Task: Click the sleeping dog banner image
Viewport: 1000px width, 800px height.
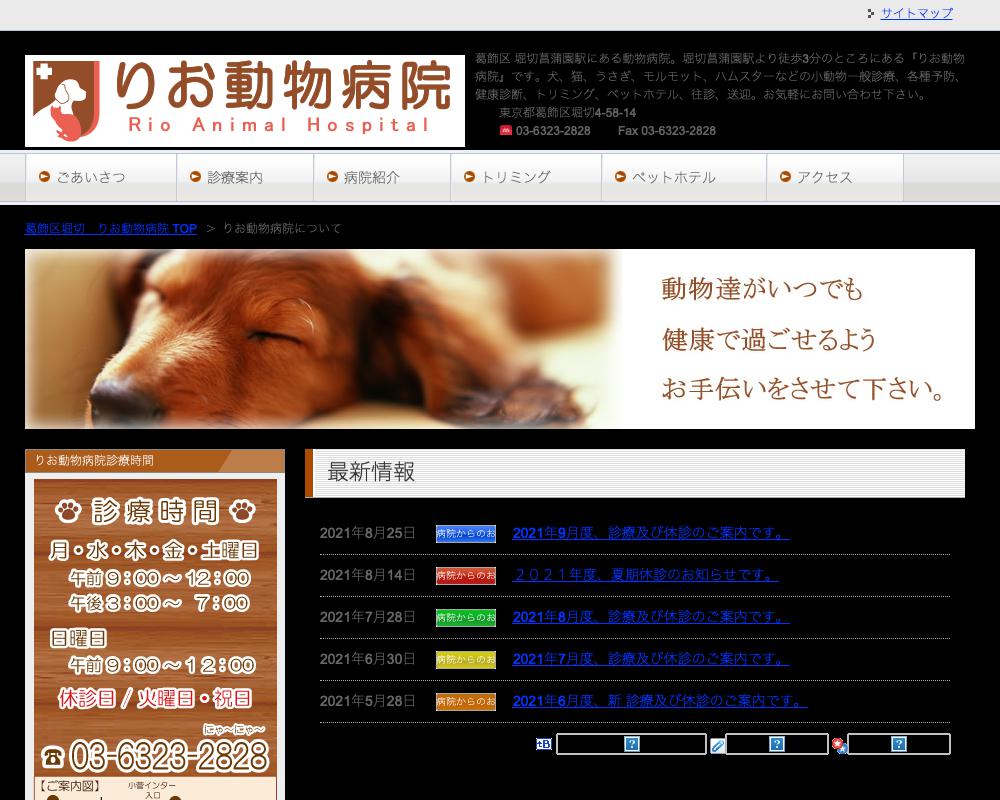Action: click(x=300, y=338)
